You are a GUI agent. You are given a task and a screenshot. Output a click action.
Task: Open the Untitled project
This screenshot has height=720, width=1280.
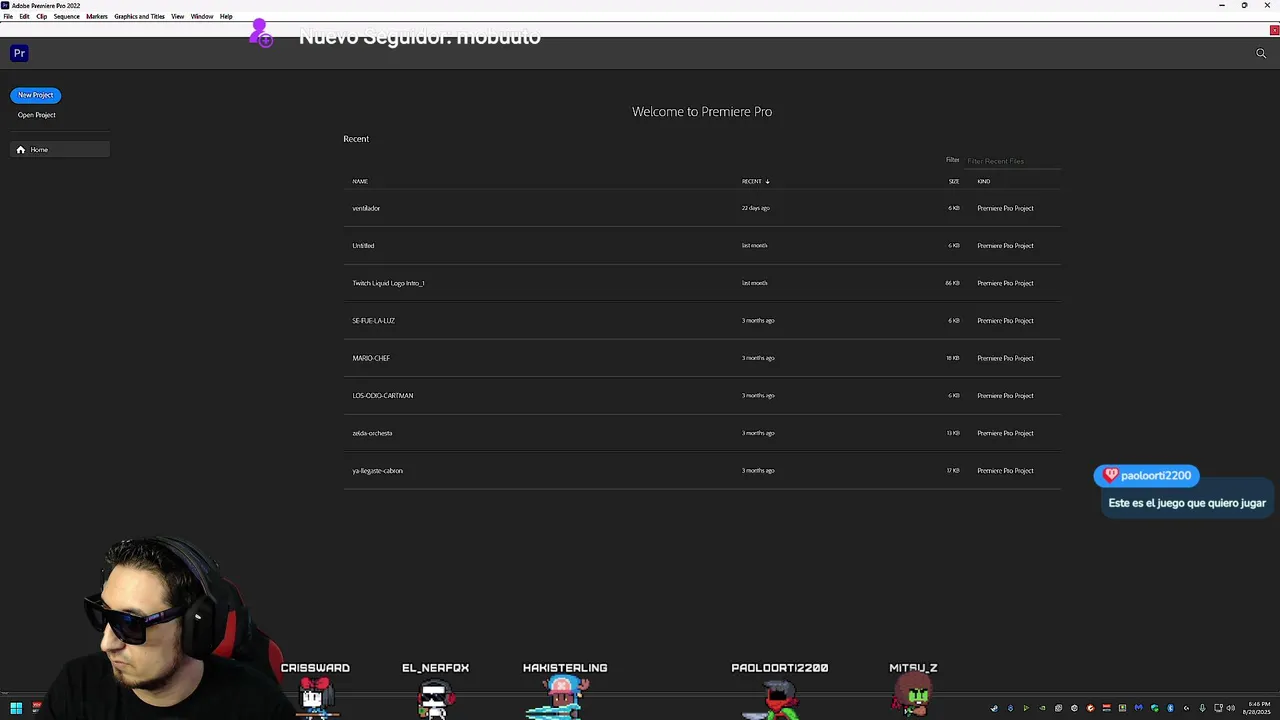pyautogui.click(x=363, y=246)
